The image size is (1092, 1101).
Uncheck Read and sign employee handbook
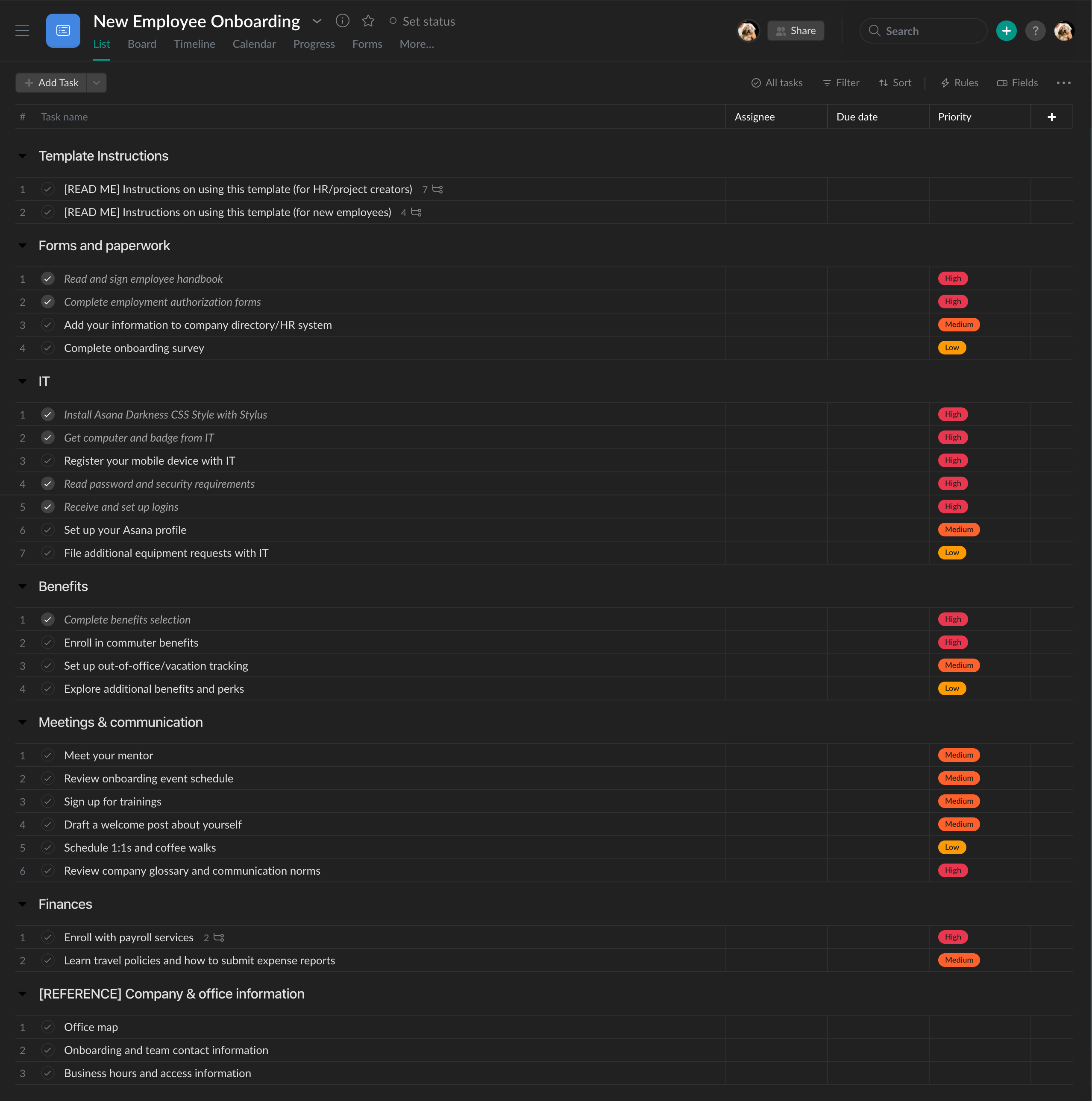(48, 279)
